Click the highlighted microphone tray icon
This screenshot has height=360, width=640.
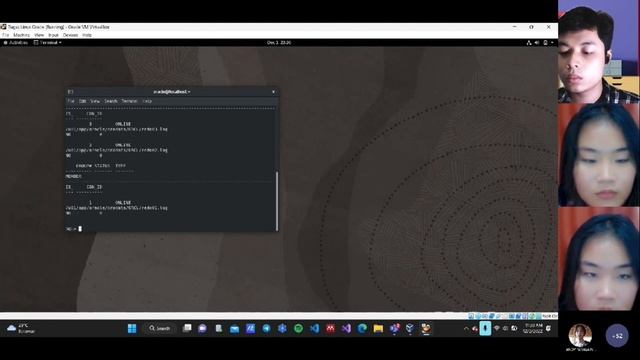click(485, 328)
